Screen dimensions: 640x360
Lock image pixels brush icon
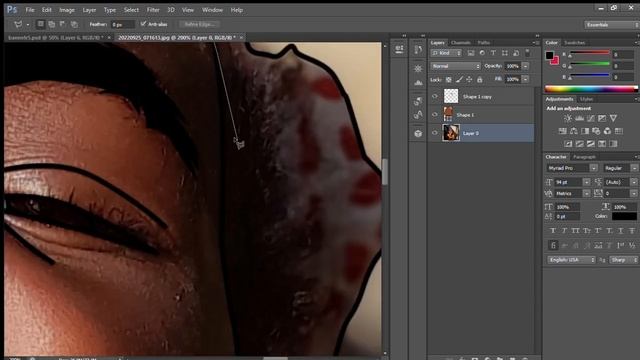point(459,80)
